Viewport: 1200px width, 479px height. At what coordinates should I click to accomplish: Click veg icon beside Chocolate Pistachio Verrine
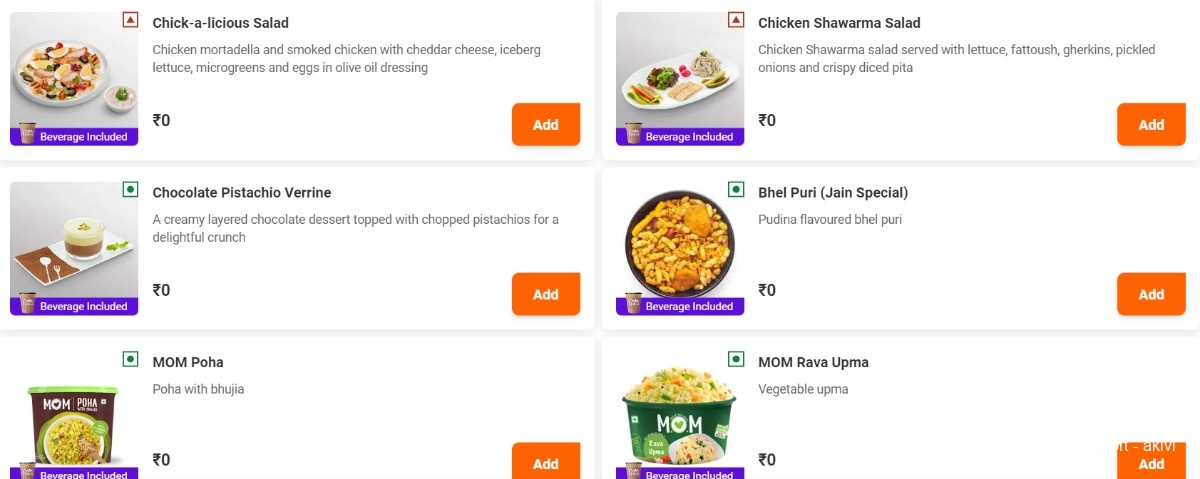(x=130, y=189)
